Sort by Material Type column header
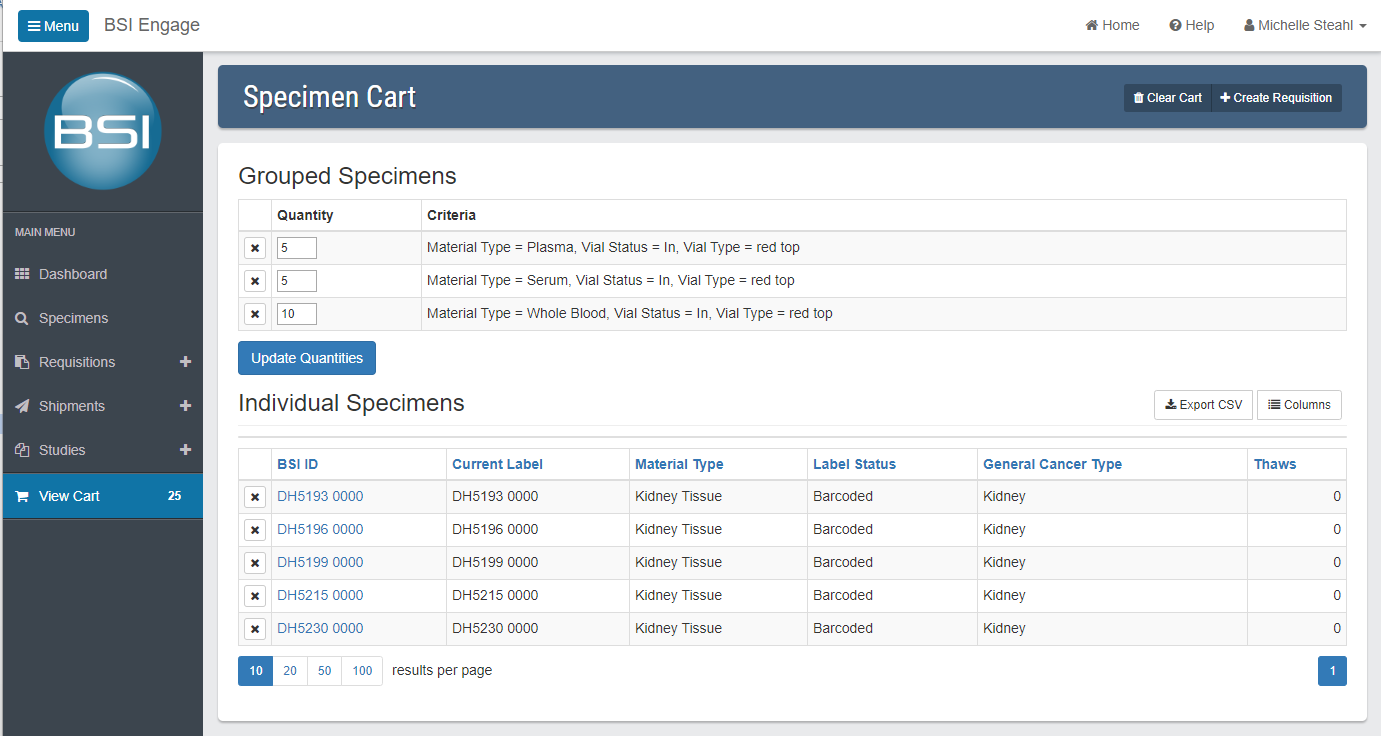This screenshot has height=736, width=1381. click(x=679, y=464)
